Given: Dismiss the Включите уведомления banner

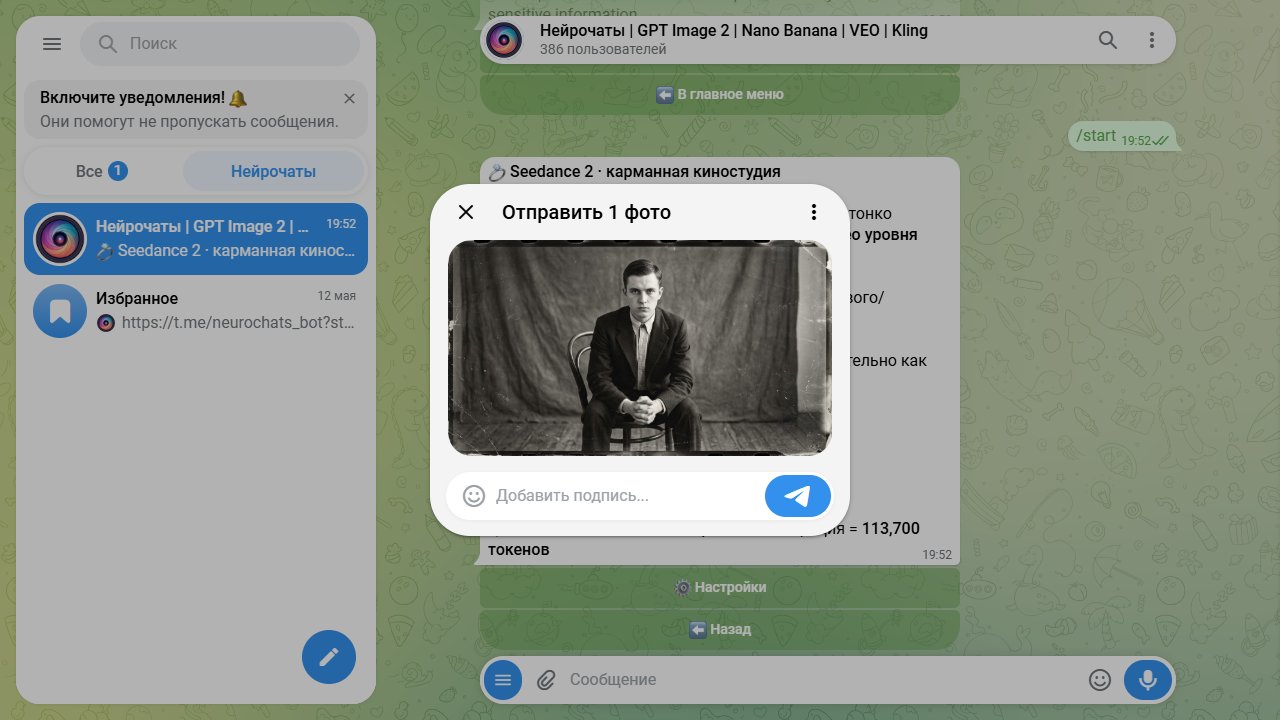Looking at the screenshot, I should 349,98.
